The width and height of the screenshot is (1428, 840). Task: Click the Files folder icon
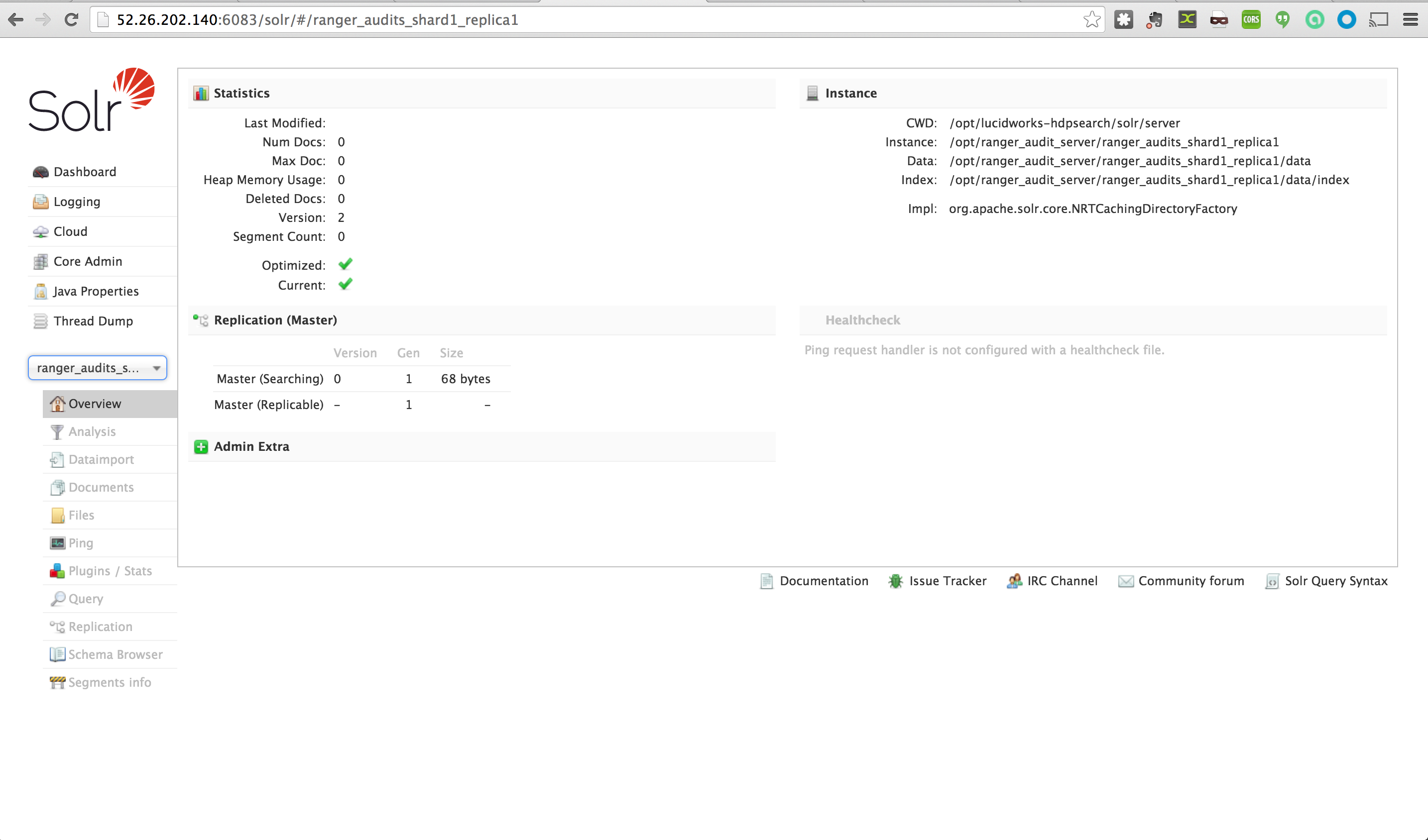(x=57, y=516)
